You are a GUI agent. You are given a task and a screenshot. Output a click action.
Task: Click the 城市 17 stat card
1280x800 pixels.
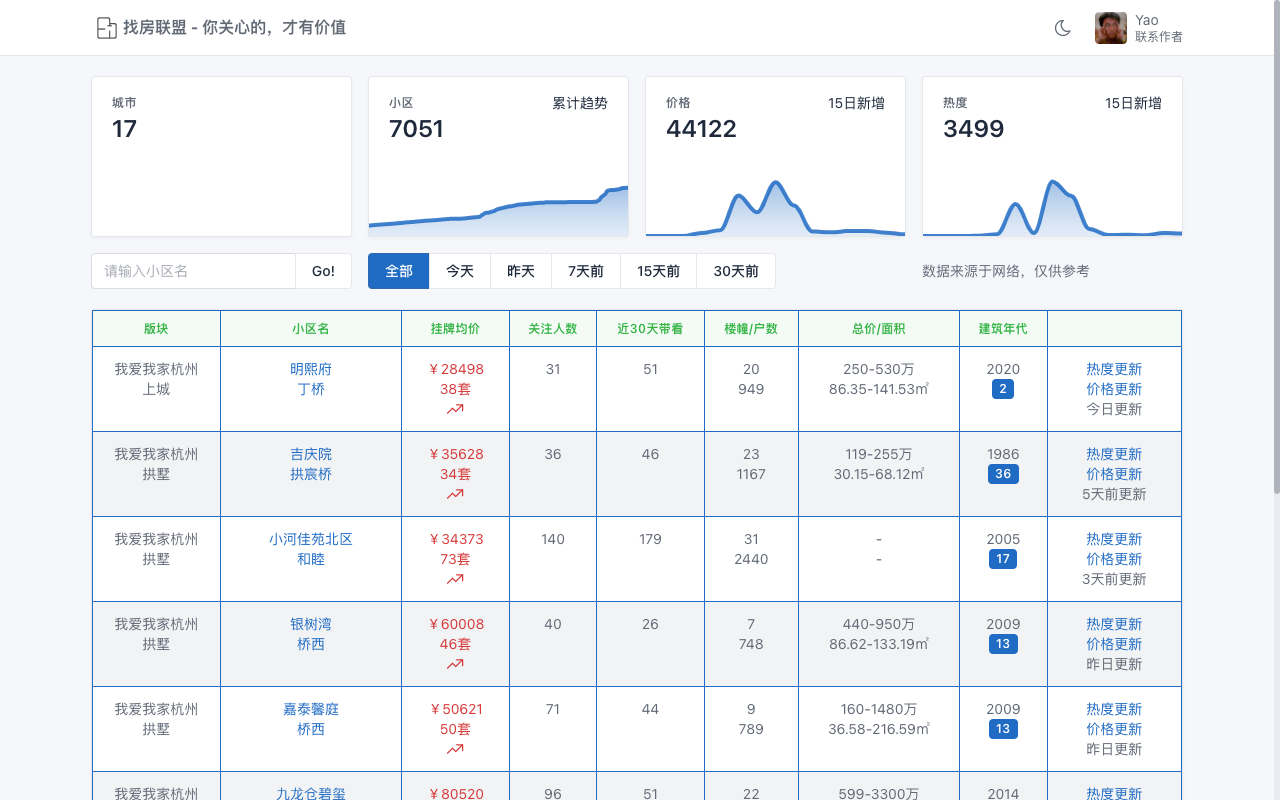click(221, 156)
